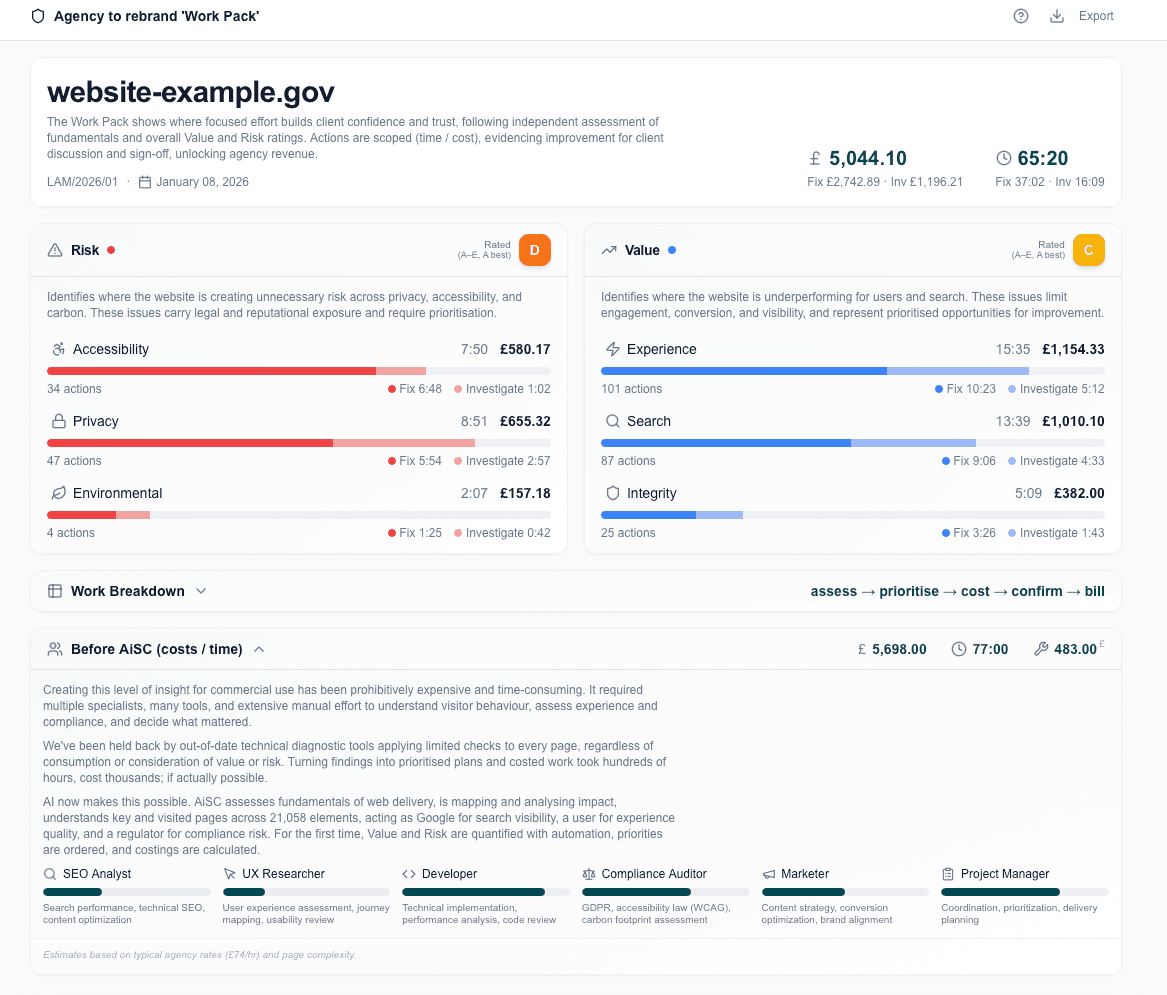Click the Export text button
The height and width of the screenshot is (995, 1167).
pyautogui.click(x=1096, y=16)
